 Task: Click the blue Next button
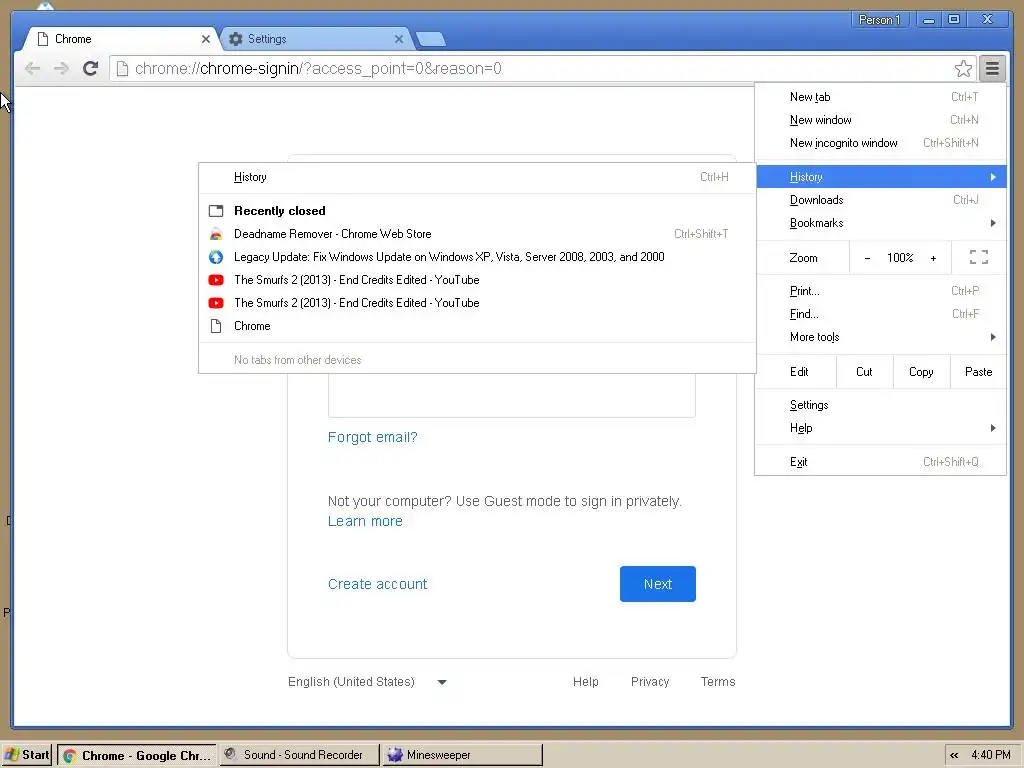pos(658,584)
